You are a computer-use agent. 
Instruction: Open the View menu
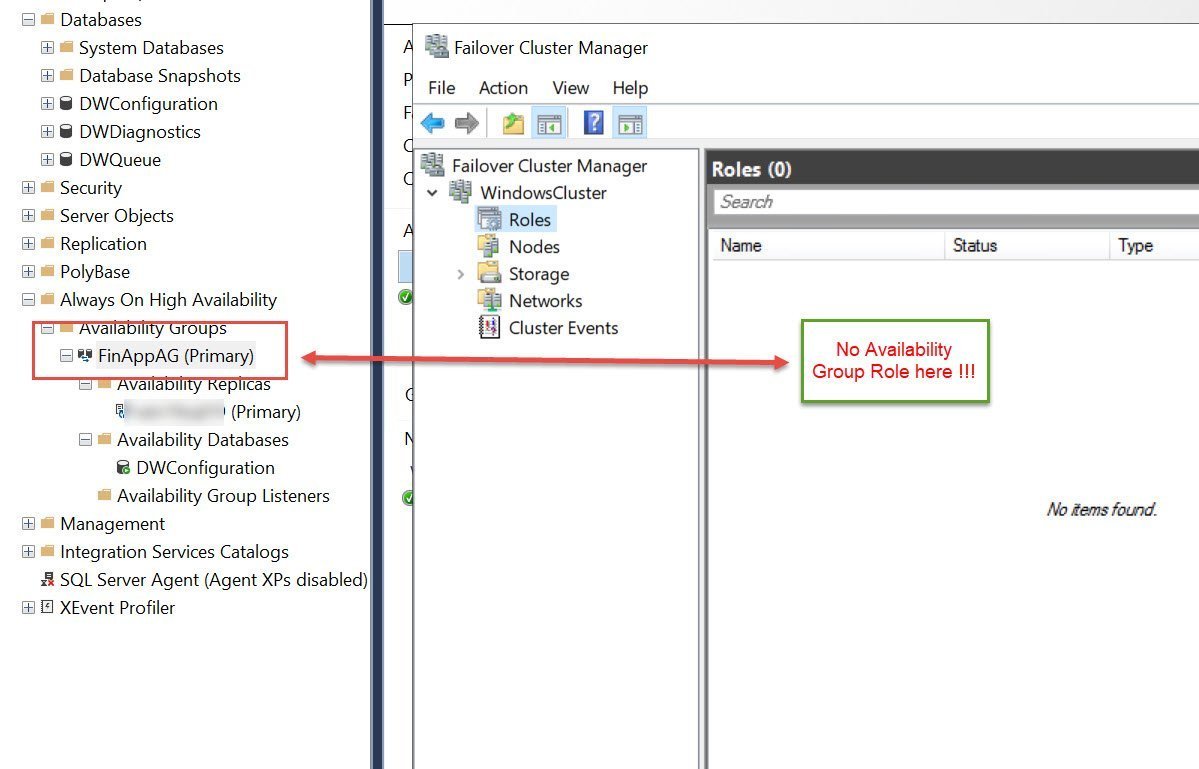(570, 88)
